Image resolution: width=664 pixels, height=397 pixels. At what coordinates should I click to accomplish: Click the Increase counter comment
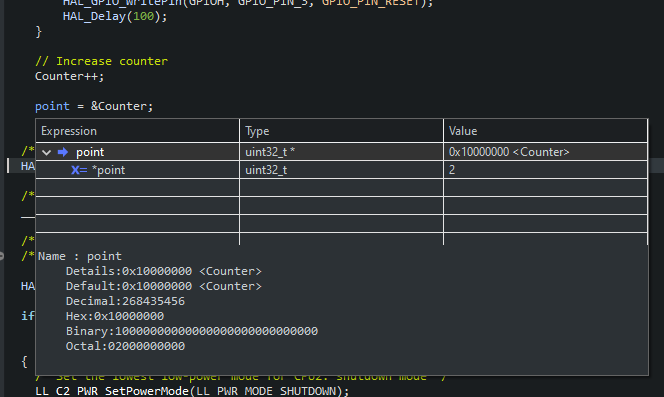[101, 61]
